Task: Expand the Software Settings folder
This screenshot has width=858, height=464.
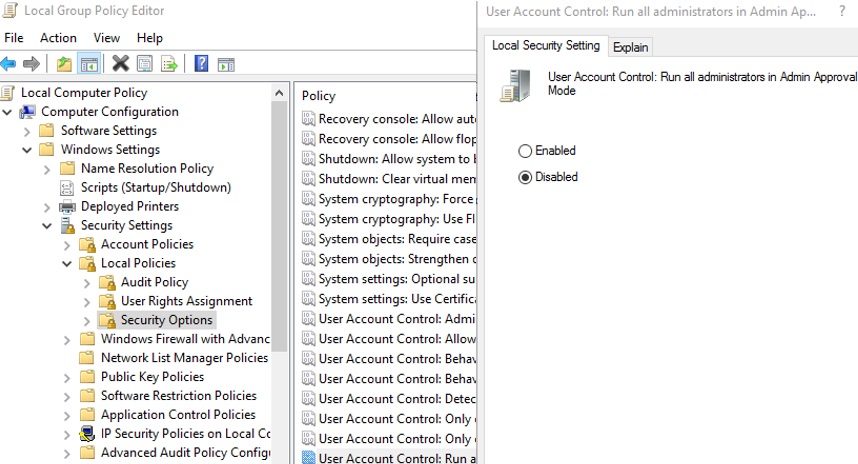Action: point(27,131)
